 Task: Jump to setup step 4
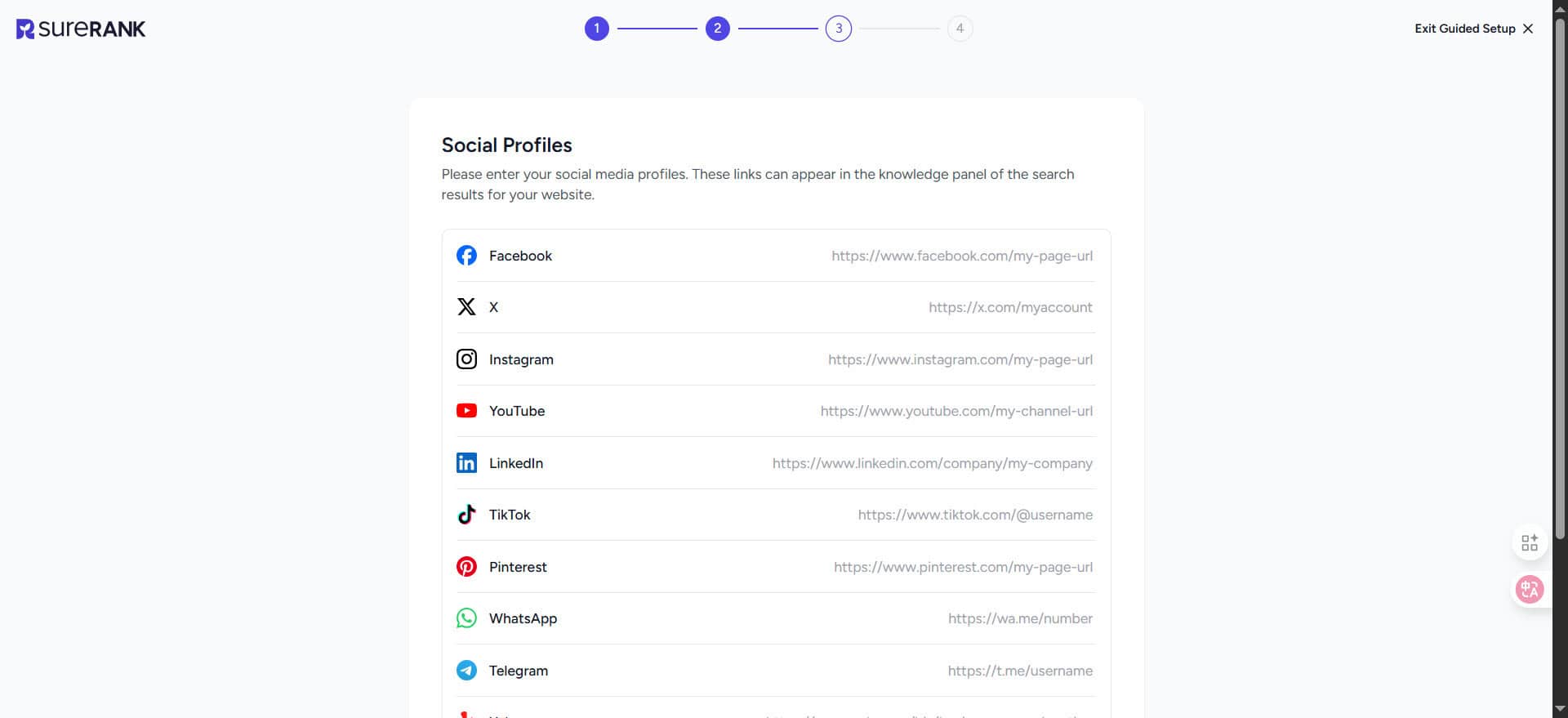pyautogui.click(x=960, y=29)
